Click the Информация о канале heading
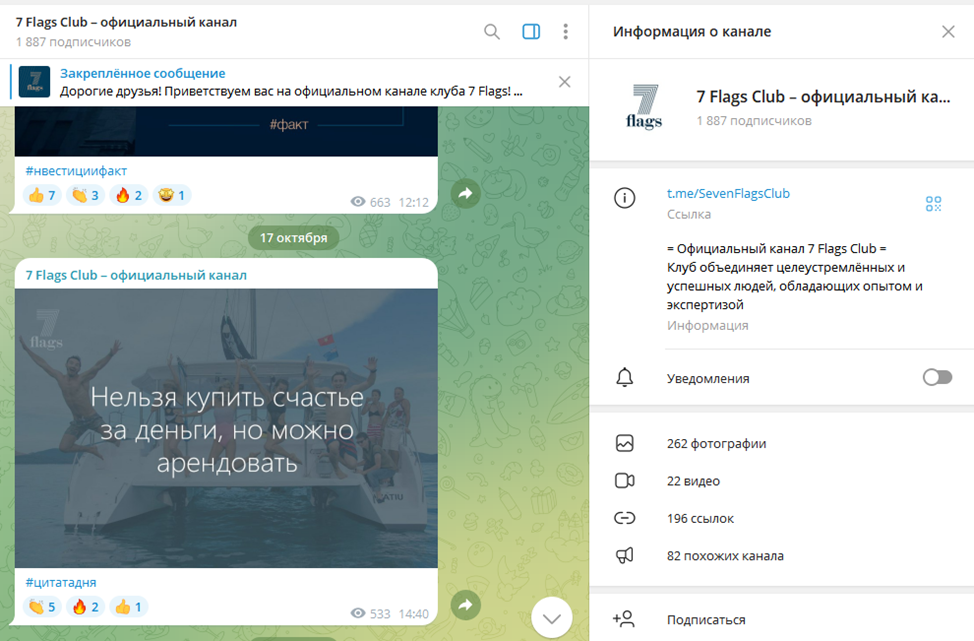Viewport: 974px width, 641px height. coord(692,32)
